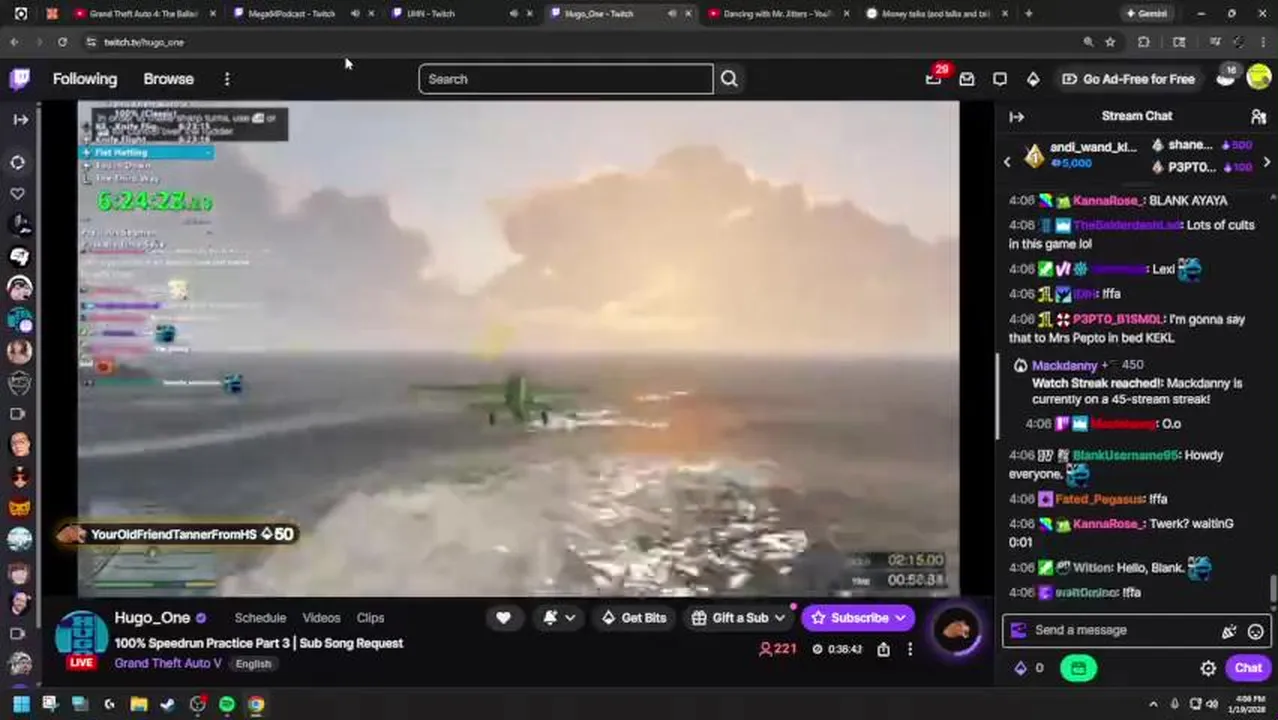Open the notifications inbox icon
Screen dimensions: 1278x720
[x=967, y=79]
